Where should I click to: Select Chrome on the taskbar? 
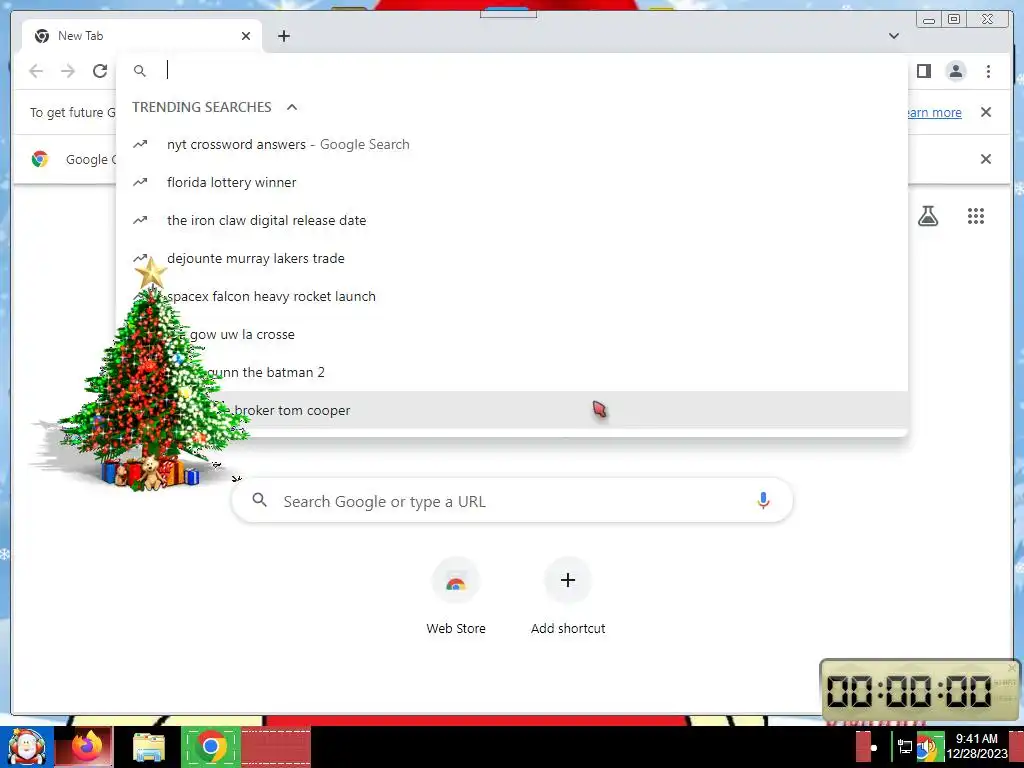(x=210, y=747)
